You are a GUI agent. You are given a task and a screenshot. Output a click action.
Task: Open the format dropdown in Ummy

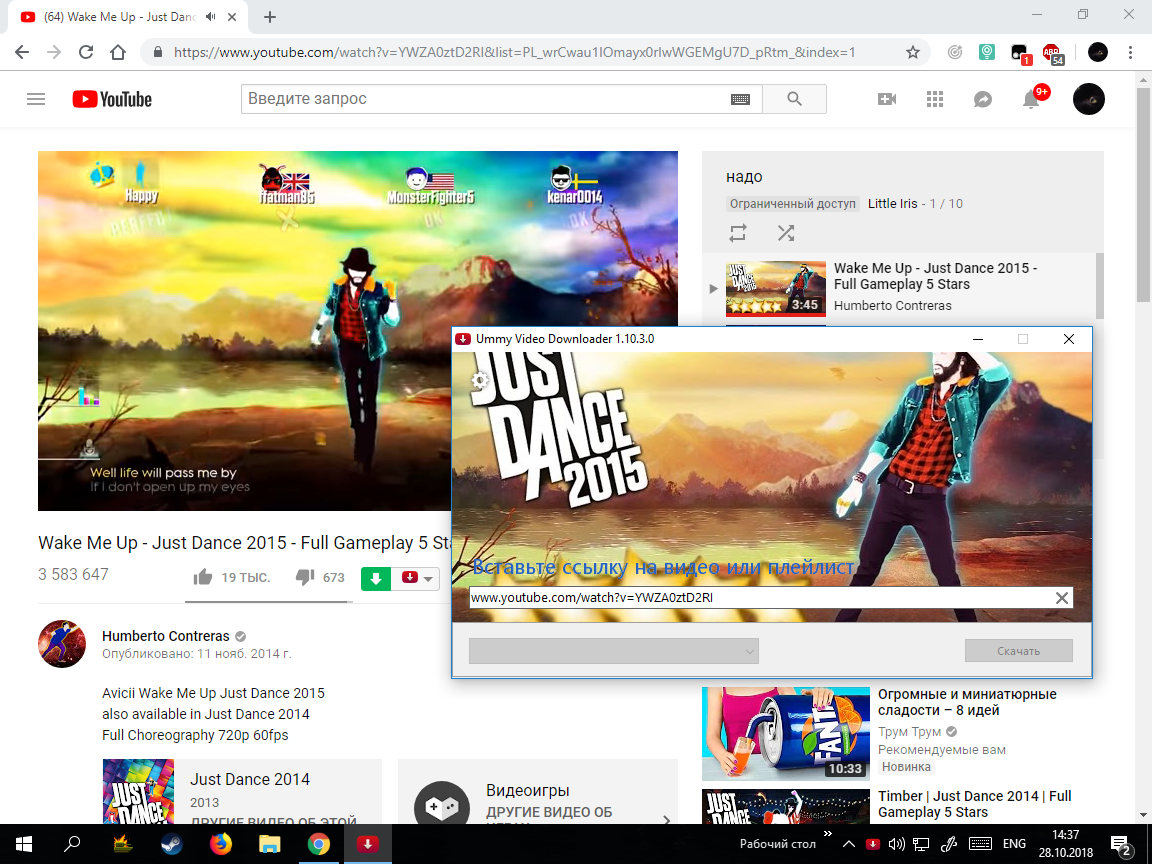point(613,651)
